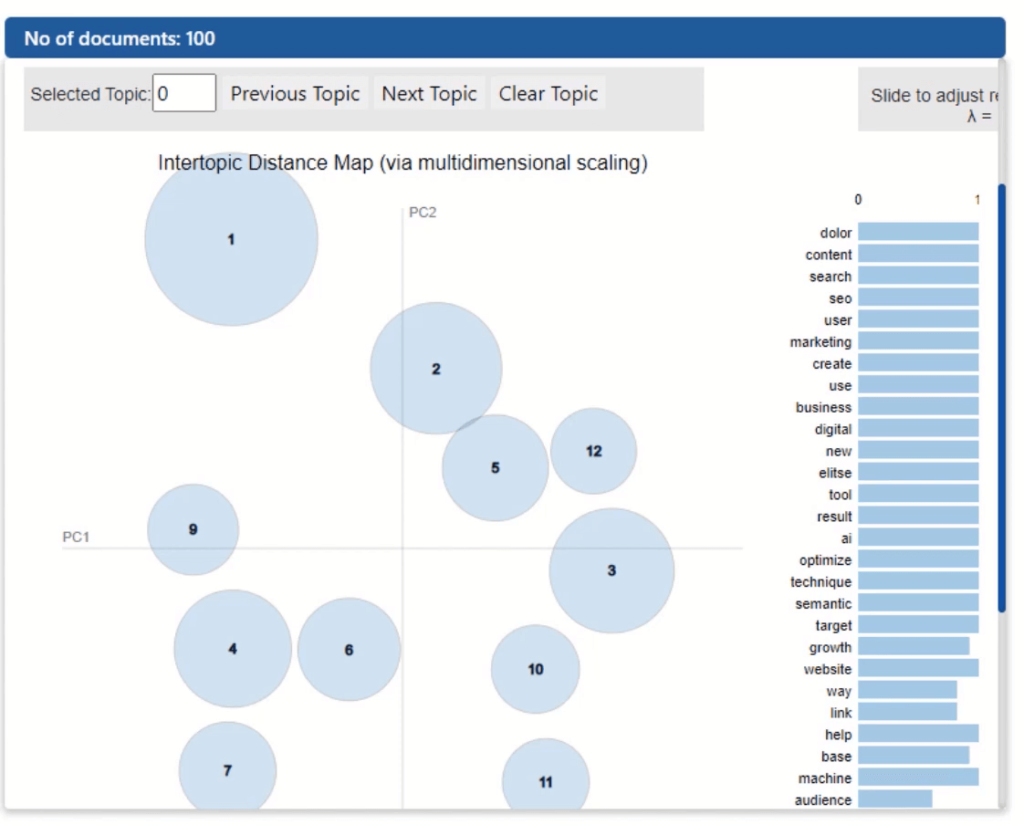Screen dimensions: 1024x825
Task: Click the term label 'new'
Action: coord(839,451)
